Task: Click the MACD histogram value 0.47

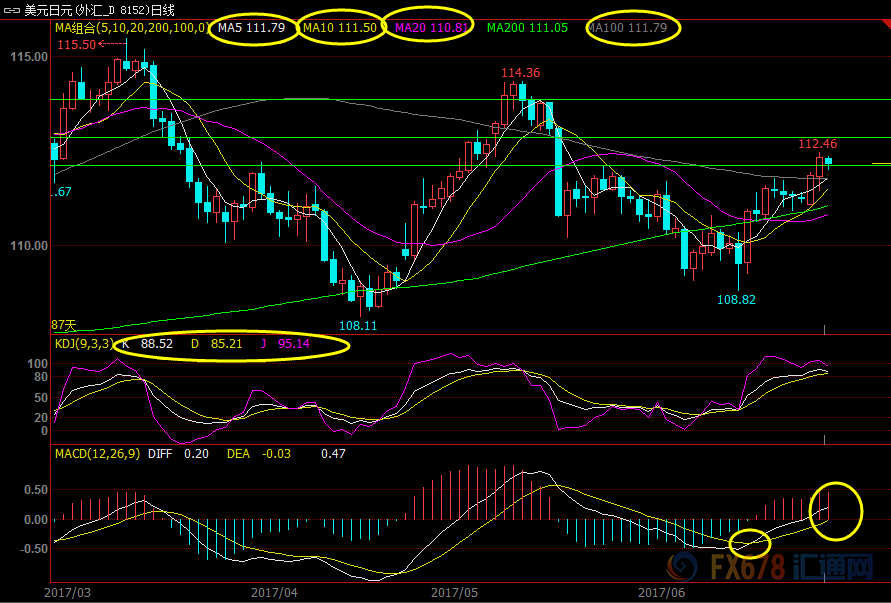Action: tap(333, 454)
